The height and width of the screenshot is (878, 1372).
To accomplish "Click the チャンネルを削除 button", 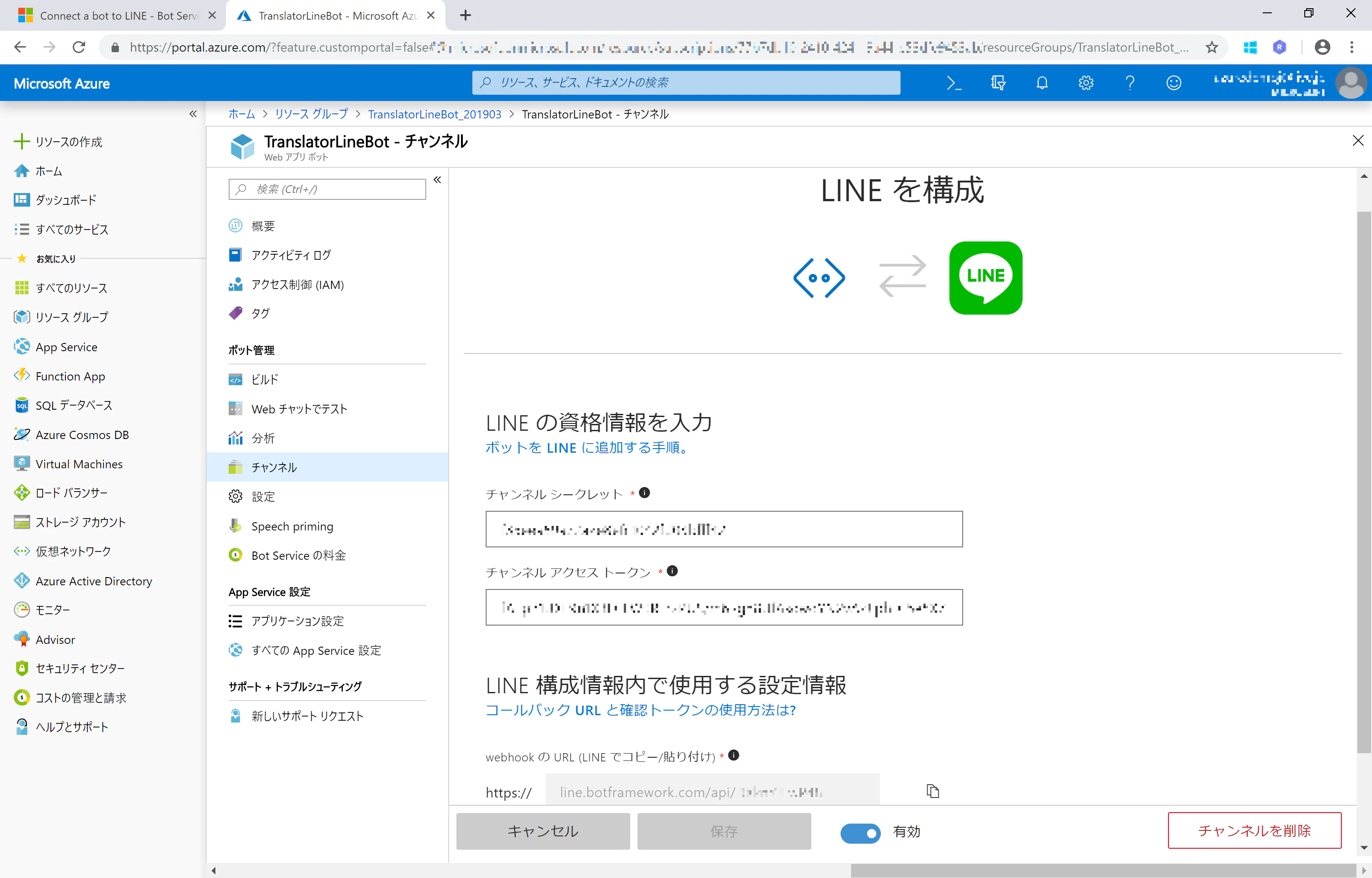I will (1254, 831).
